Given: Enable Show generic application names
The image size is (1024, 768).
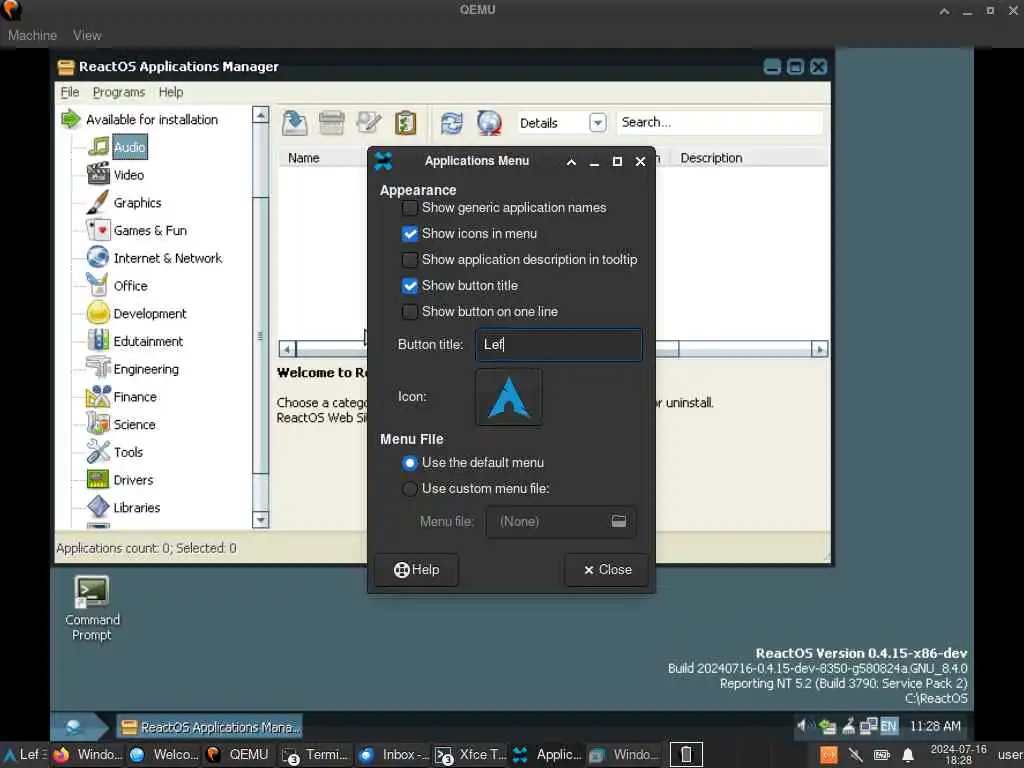Looking at the screenshot, I should pyautogui.click(x=410, y=208).
